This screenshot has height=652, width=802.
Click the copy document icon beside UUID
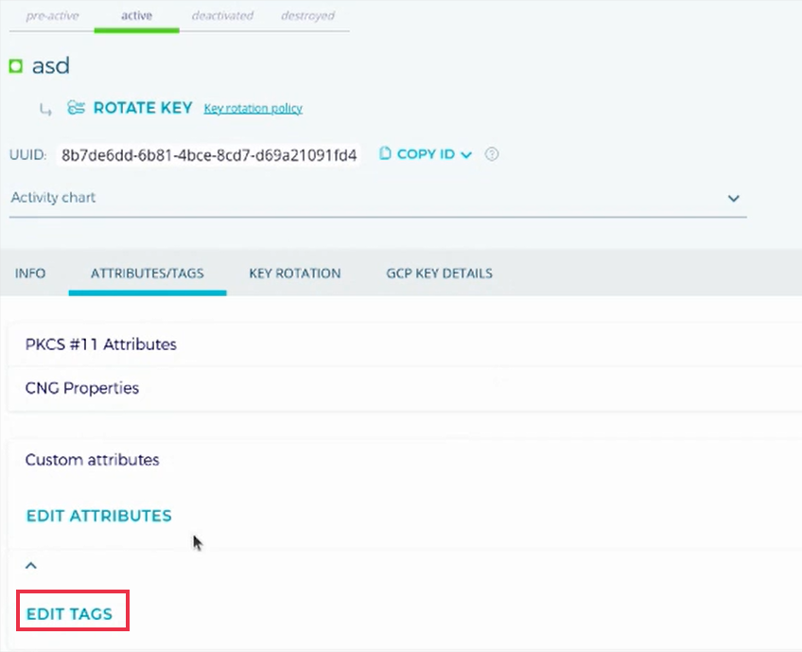[385, 154]
